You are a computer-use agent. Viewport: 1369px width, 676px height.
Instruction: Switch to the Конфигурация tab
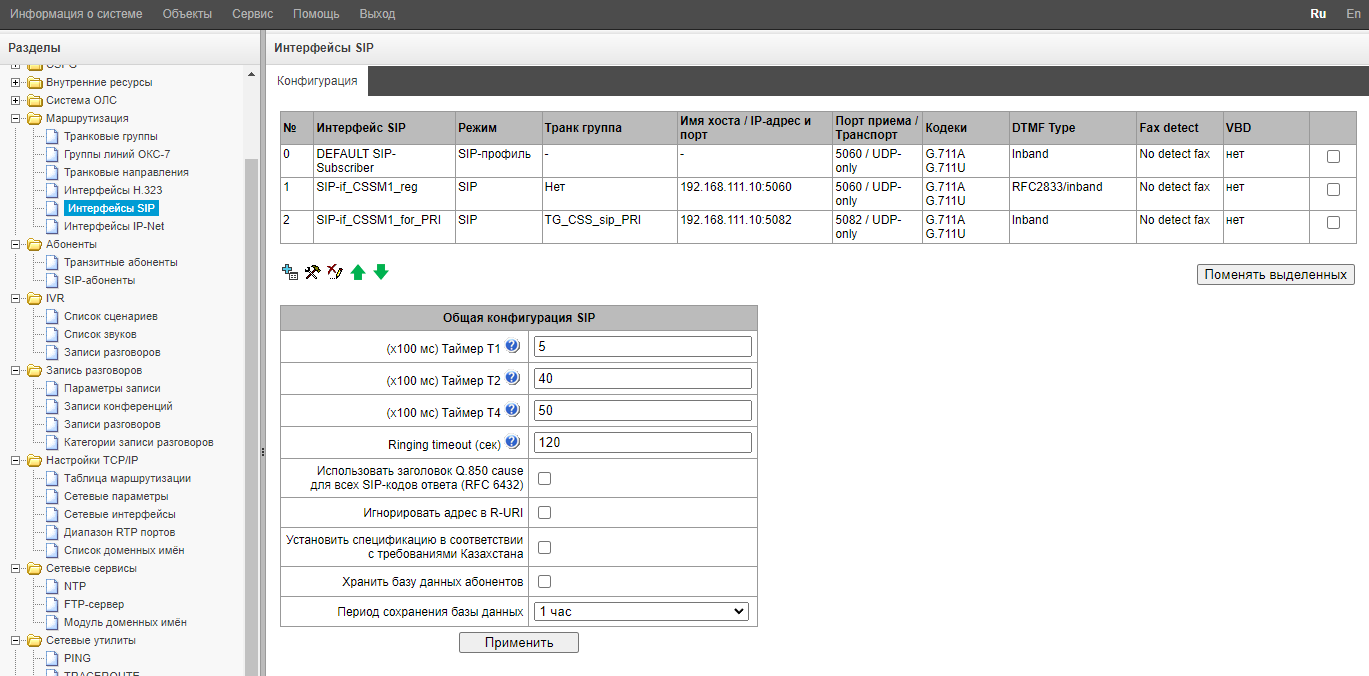pyautogui.click(x=317, y=81)
